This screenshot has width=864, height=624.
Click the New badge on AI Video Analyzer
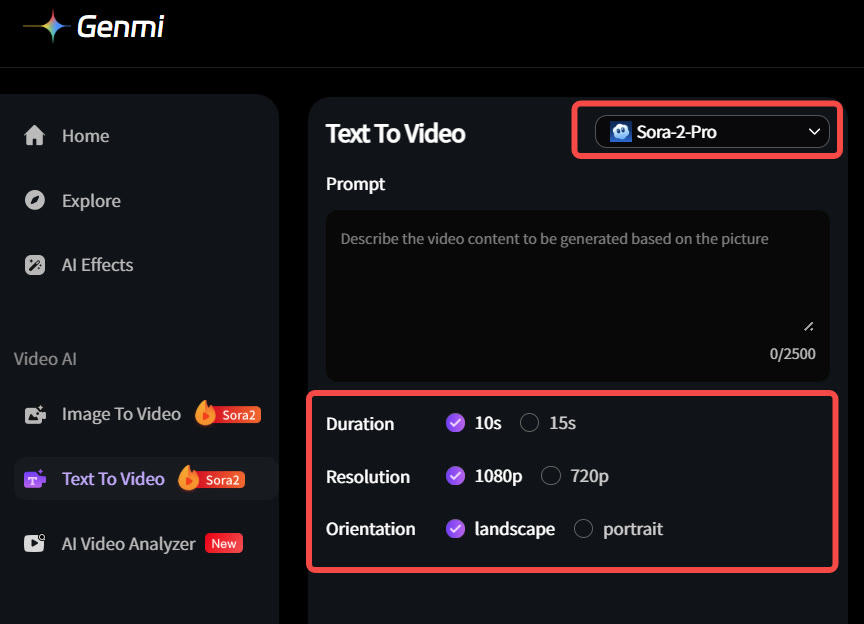click(224, 542)
